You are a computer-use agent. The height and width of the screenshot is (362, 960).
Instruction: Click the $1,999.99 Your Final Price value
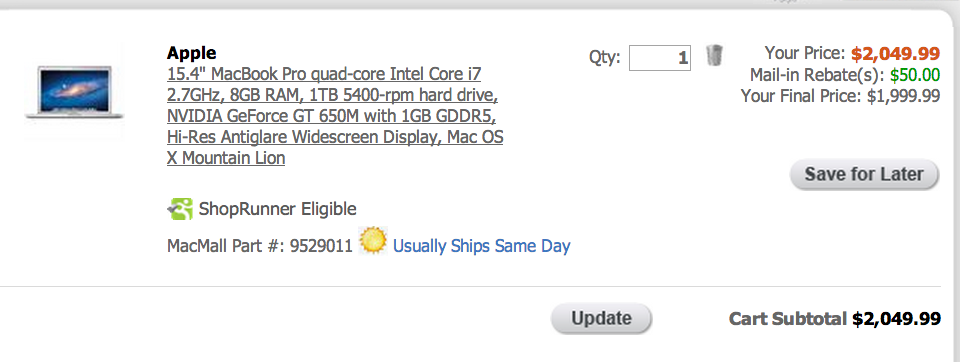(904, 96)
